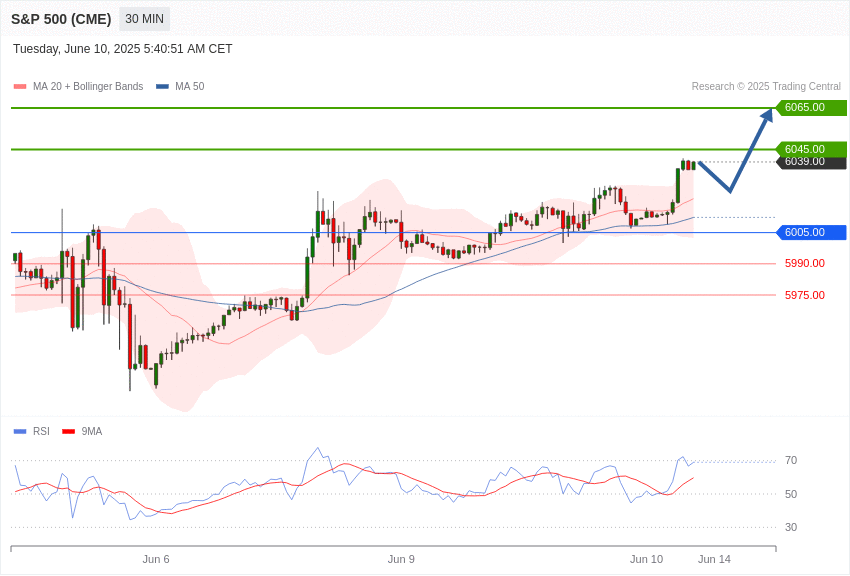
Task: Click the RSI legend label
Action: [41, 431]
